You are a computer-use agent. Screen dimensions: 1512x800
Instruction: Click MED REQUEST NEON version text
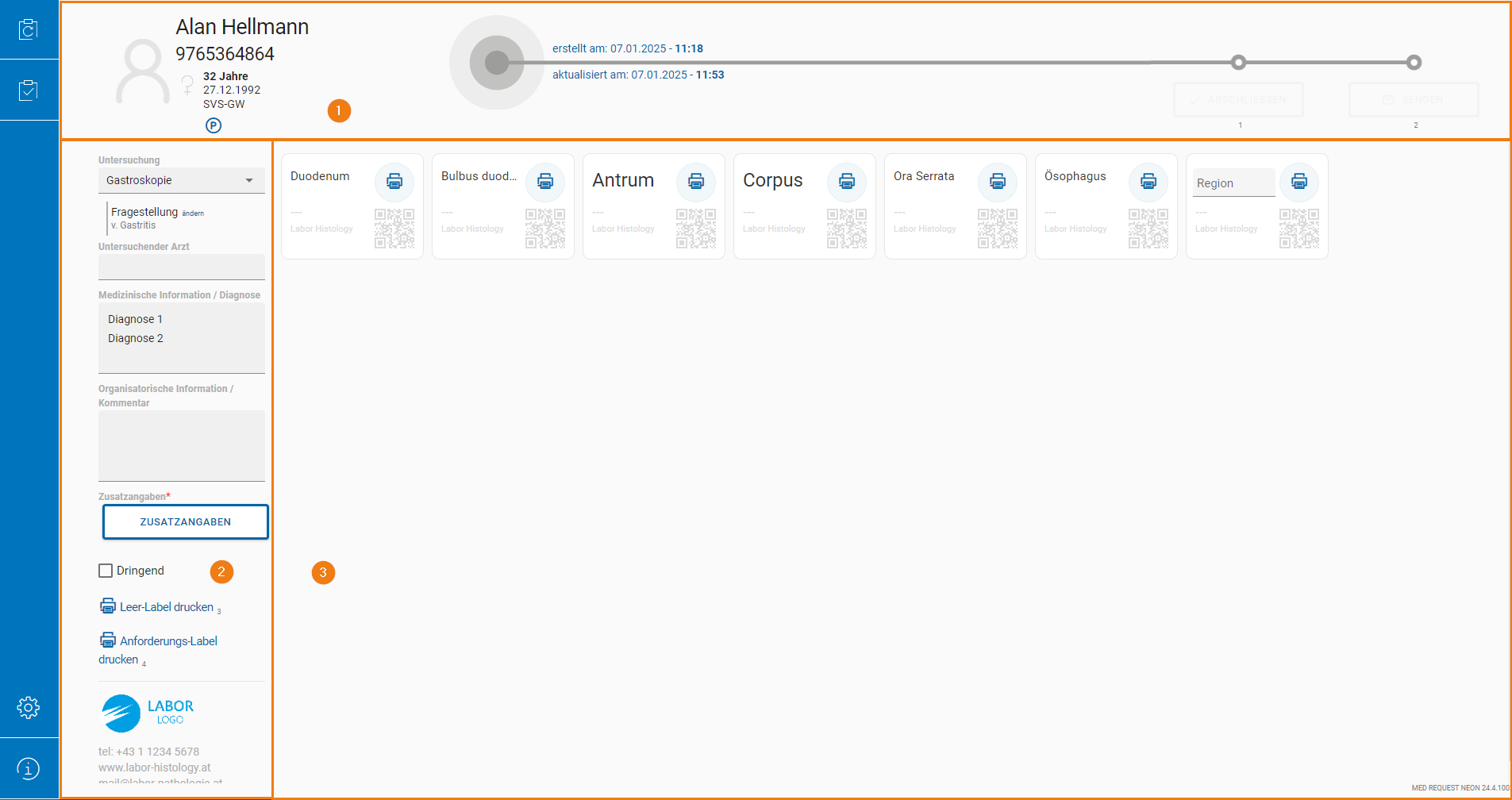1460,788
